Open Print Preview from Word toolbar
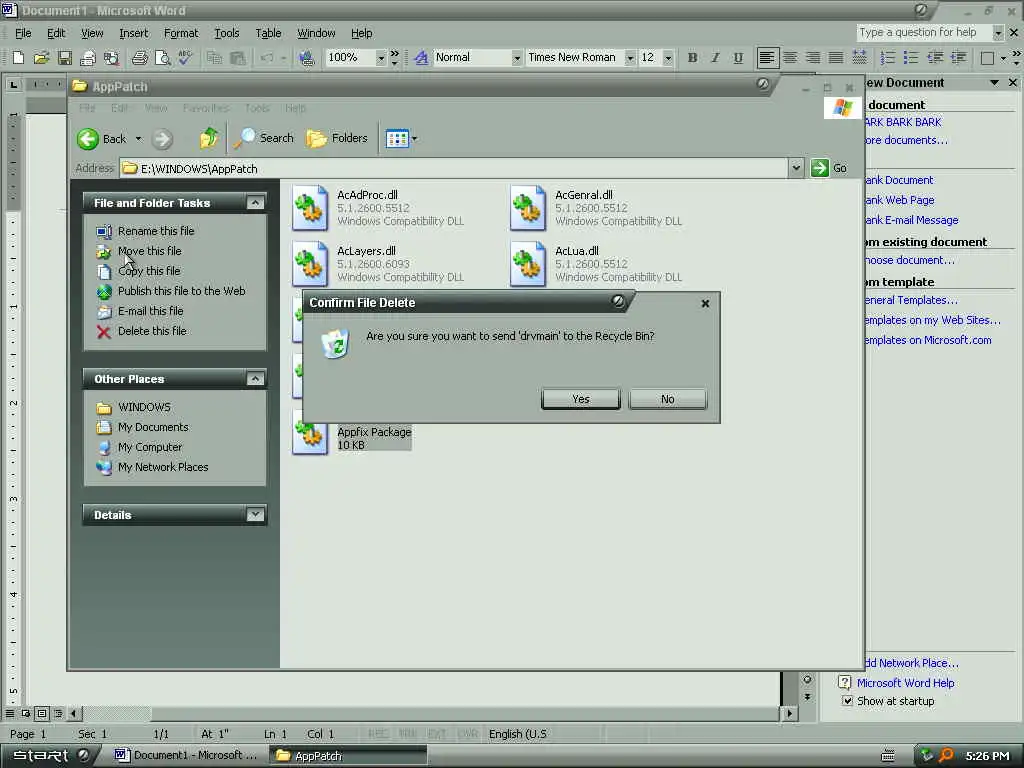 (x=163, y=58)
